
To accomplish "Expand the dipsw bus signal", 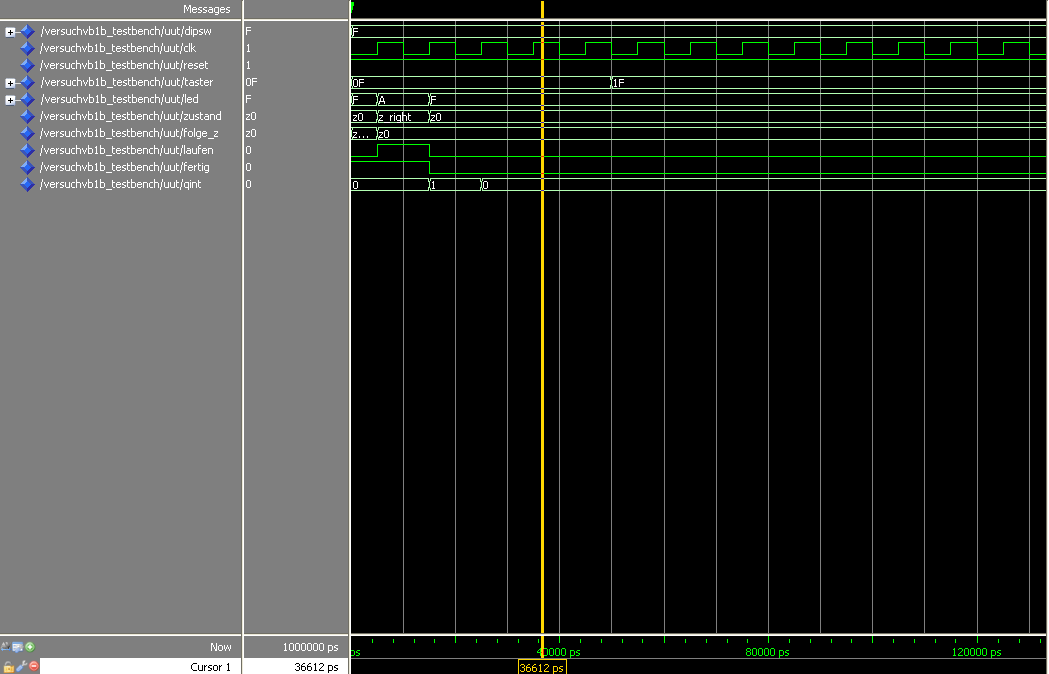I will [10, 32].
